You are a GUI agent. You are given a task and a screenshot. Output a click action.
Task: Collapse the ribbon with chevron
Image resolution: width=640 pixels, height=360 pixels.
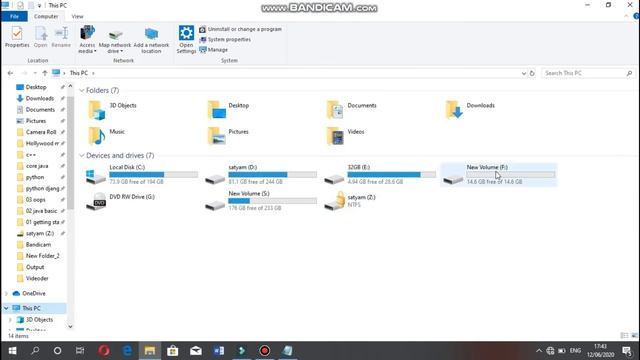626,16
